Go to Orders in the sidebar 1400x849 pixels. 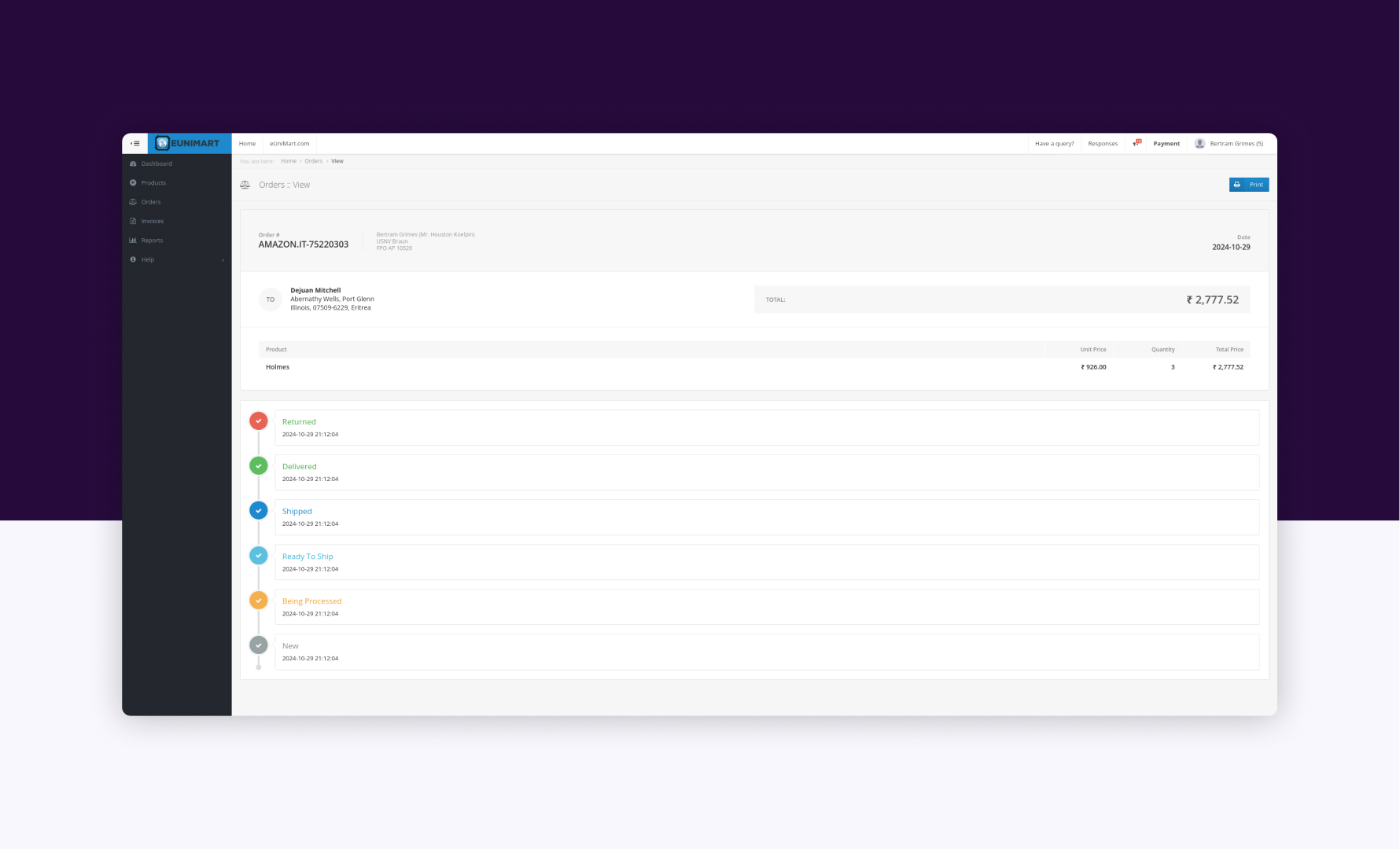(151, 202)
